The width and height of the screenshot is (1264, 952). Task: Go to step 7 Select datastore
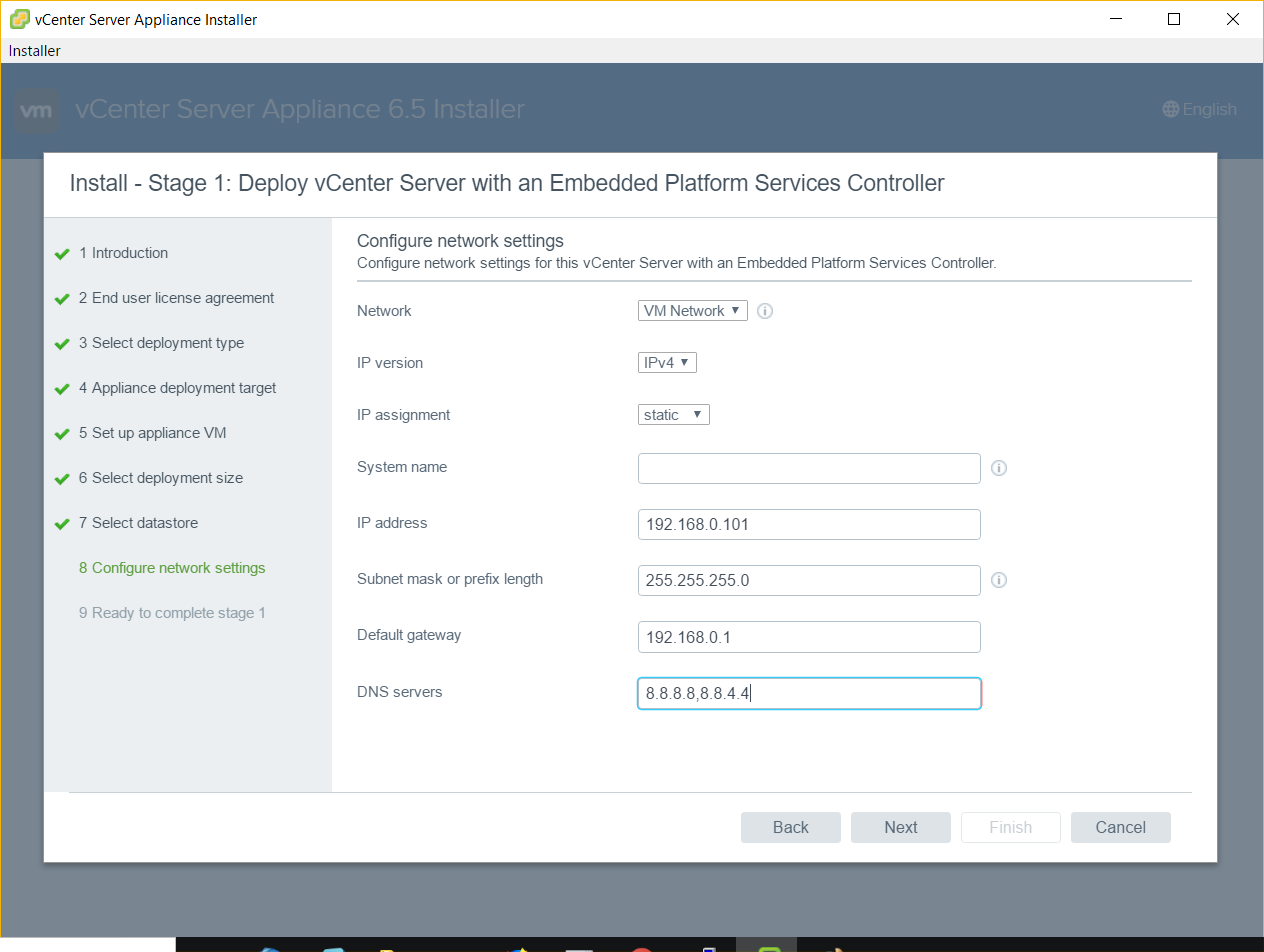(x=138, y=523)
